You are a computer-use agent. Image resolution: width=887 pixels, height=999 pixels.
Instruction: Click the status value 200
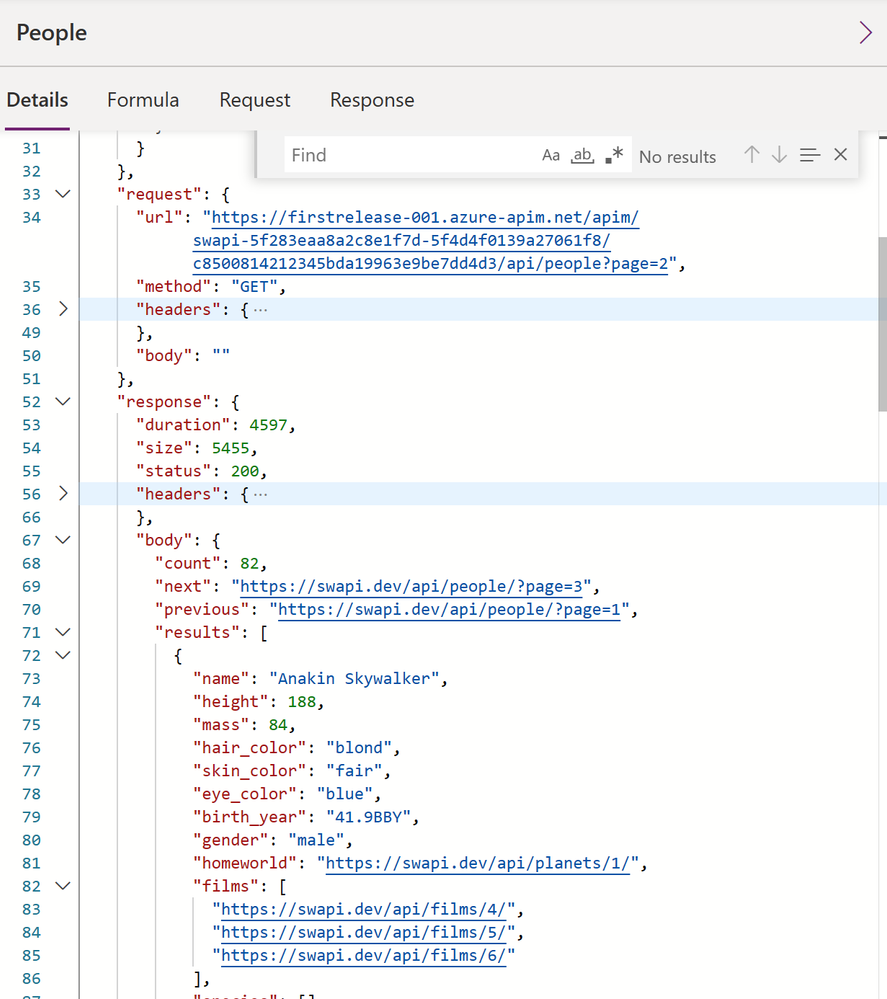[x=245, y=471]
